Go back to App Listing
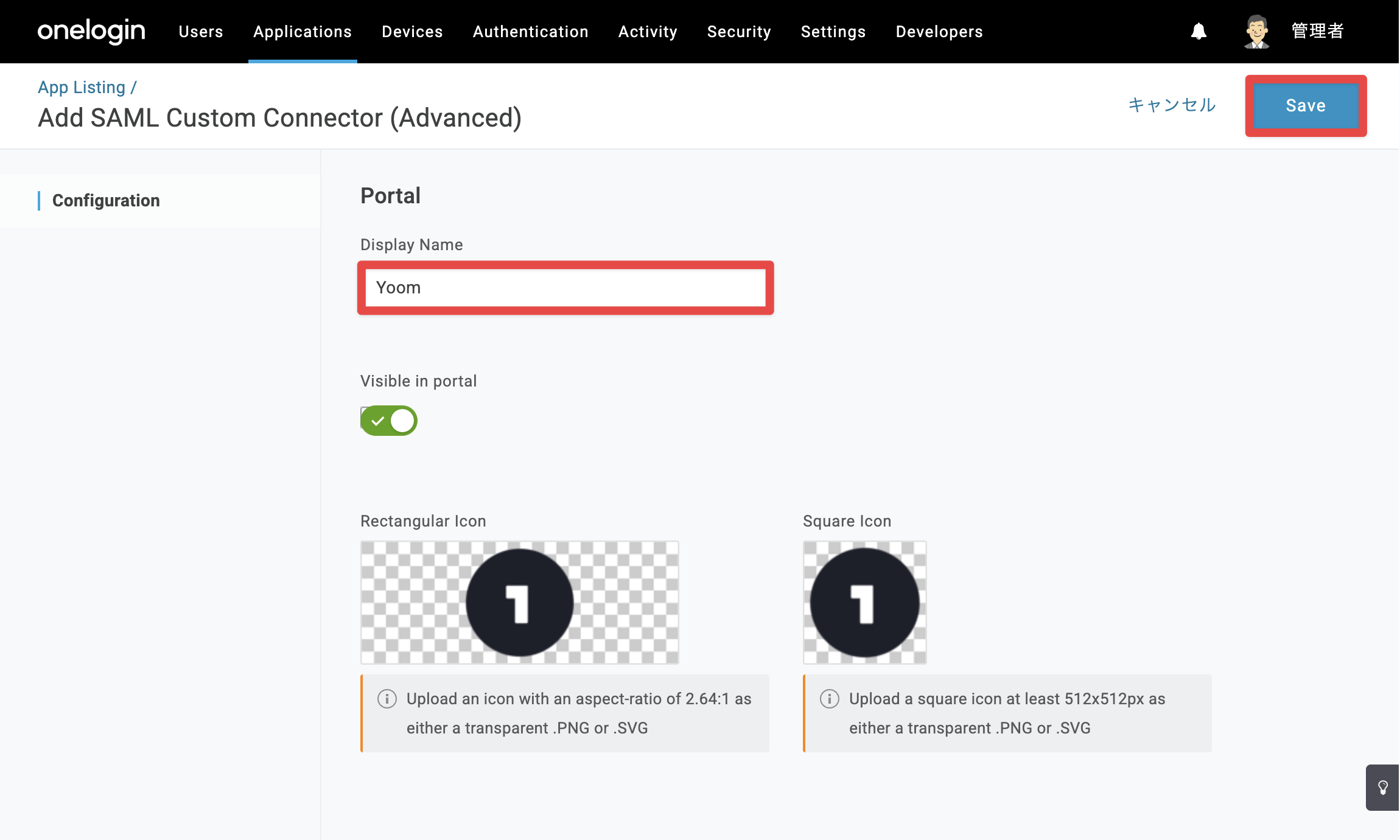Image resolution: width=1400 pixels, height=840 pixels. click(x=82, y=88)
